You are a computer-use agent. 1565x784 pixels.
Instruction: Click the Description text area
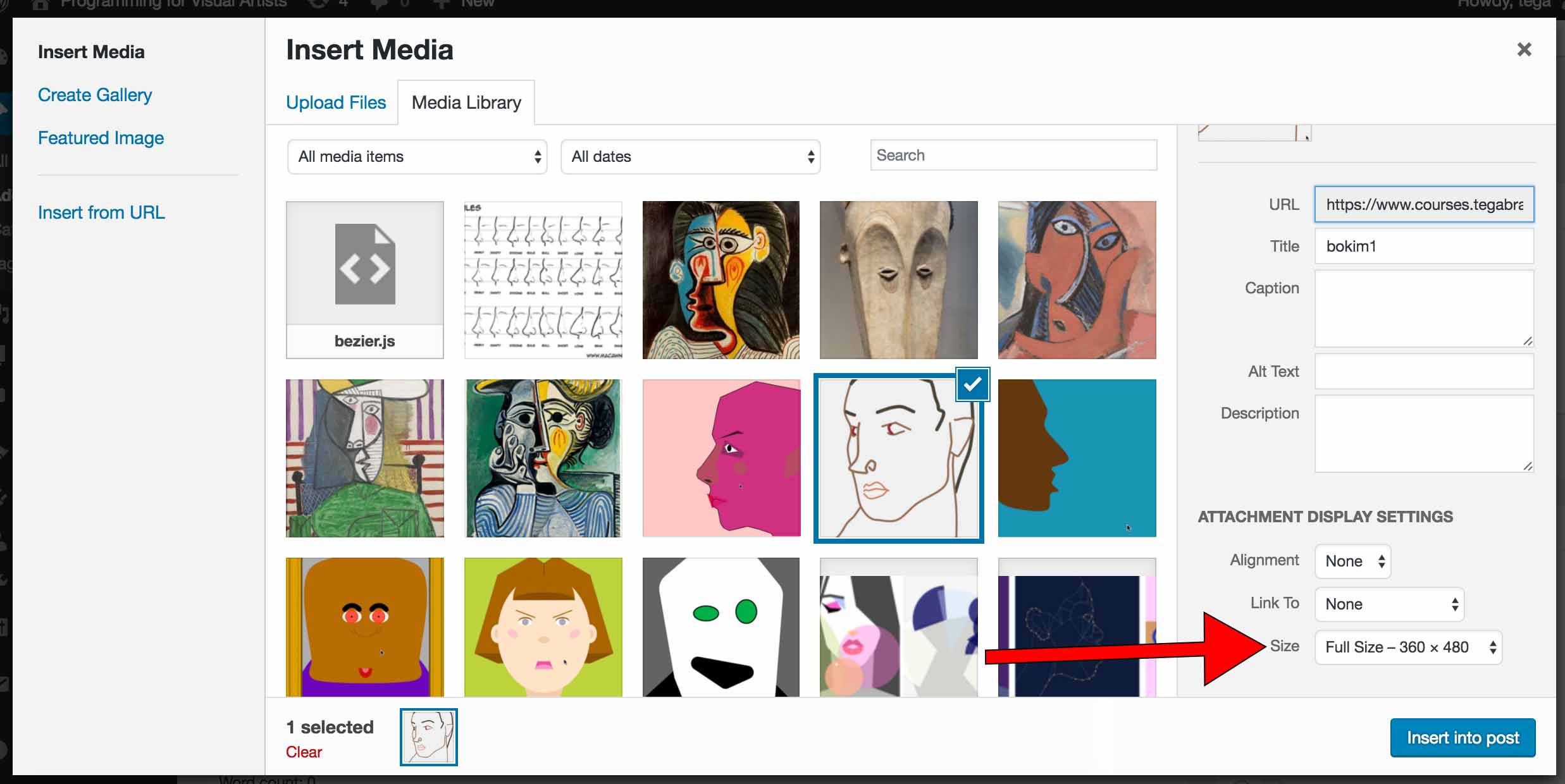(x=1425, y=434)
